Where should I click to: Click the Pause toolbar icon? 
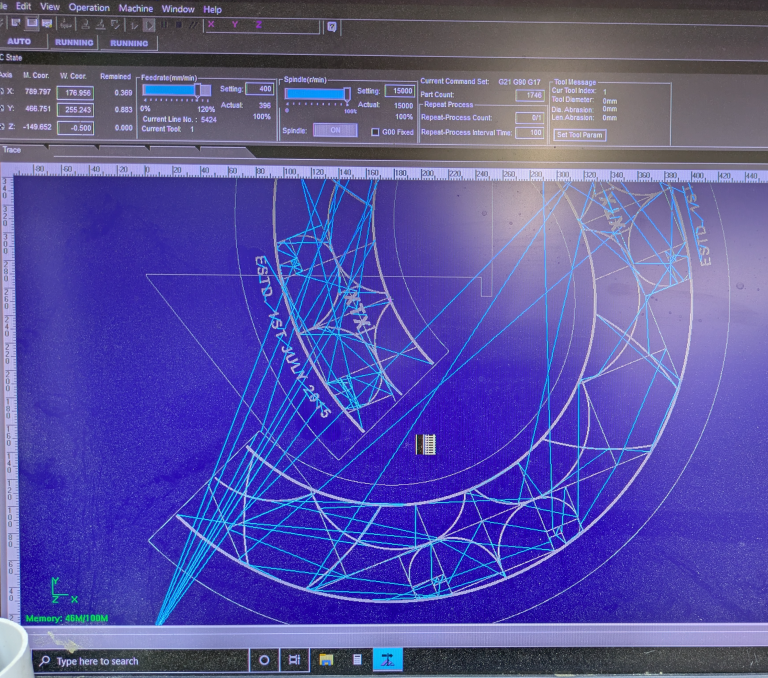pyautogui.click(x=164, y=24)
